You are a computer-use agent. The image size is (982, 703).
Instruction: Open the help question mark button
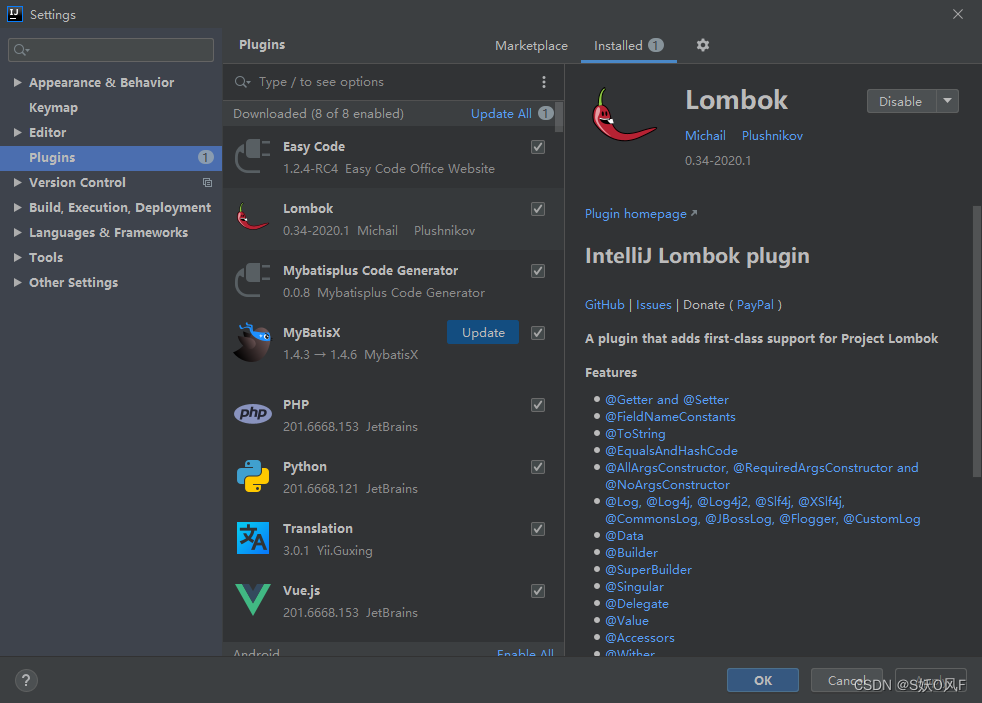point(26,680)
